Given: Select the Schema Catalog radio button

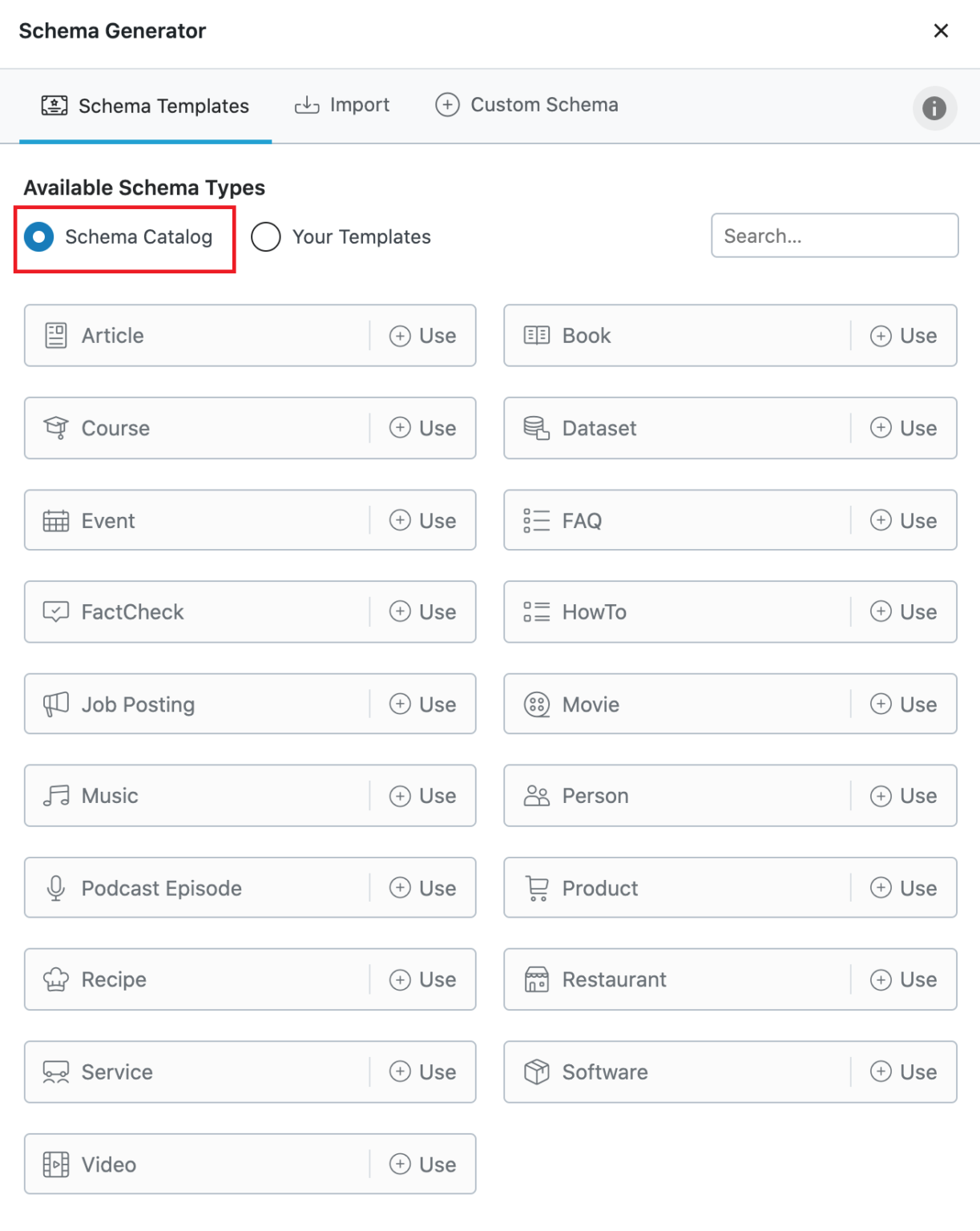Looking at the screenshot, I should [39, 237].
